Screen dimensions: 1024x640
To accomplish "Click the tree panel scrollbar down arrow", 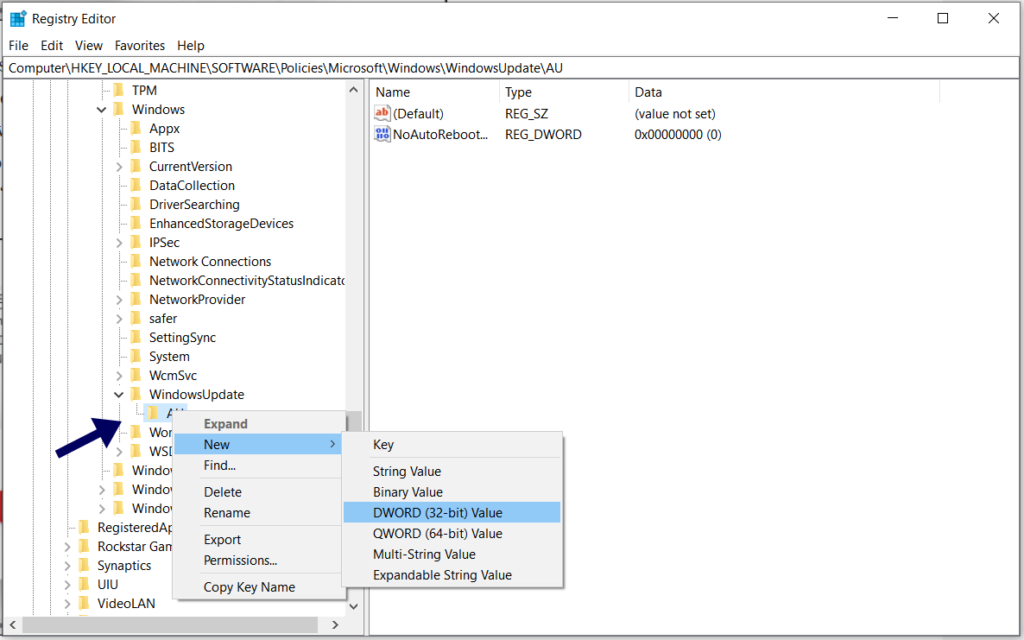I will pyautogui.click(x=353, y=605).
